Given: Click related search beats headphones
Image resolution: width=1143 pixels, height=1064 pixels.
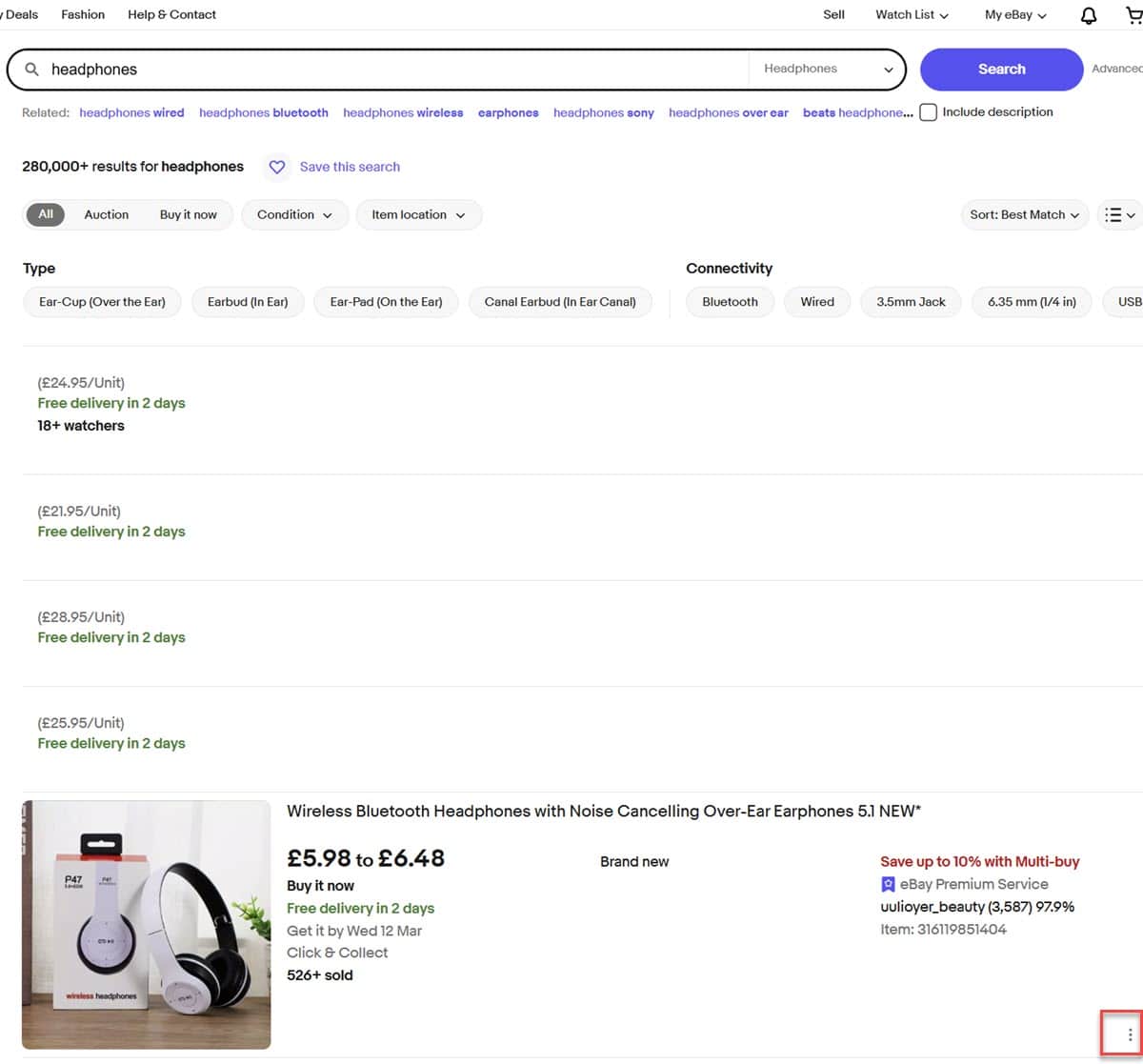Looking at the screenshot, I should point(857,112).
